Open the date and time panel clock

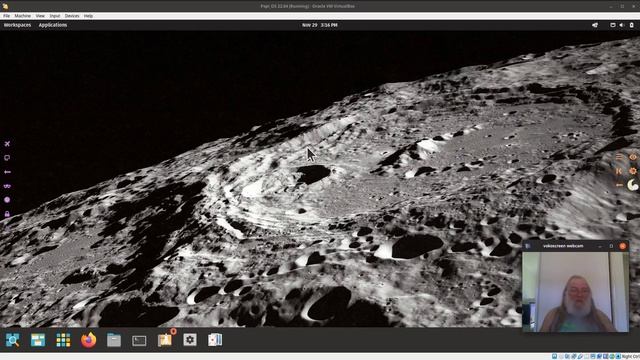pyautogui.click(x=320, y=25)
